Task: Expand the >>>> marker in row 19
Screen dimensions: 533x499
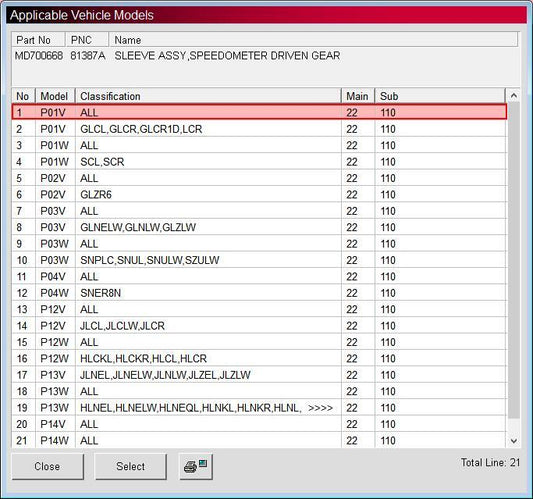Action: (320, 408)
